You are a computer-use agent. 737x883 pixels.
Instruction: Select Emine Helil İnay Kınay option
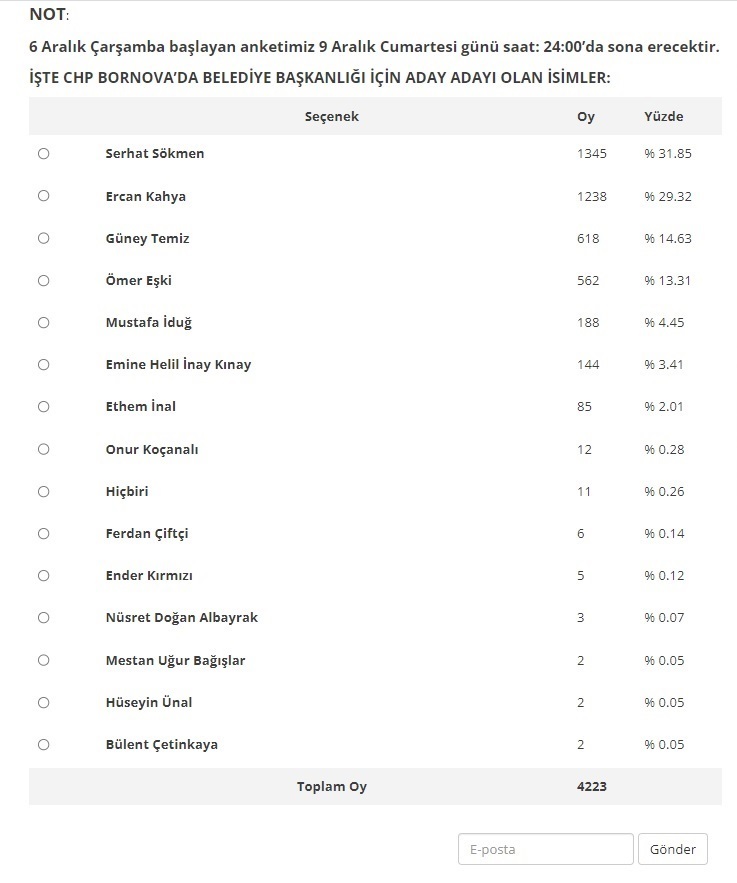pos(43,365)
